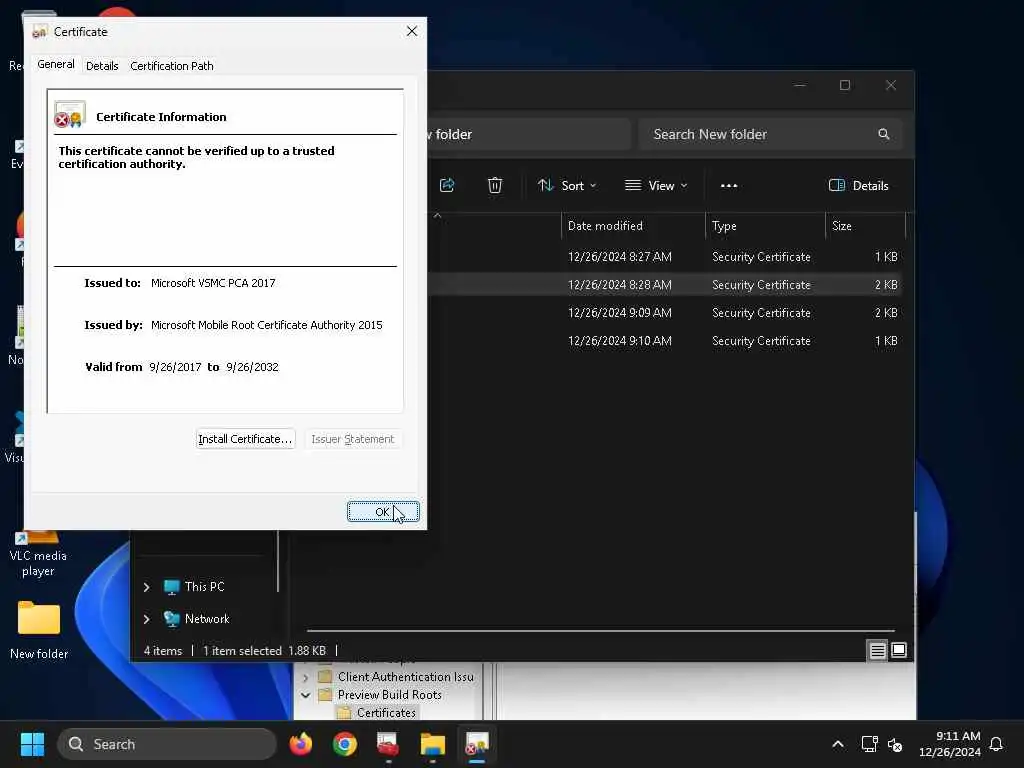Select the file row dated 12/26/2024 9:09 AM
The image size is (1024, 768).
coord(665,313)
